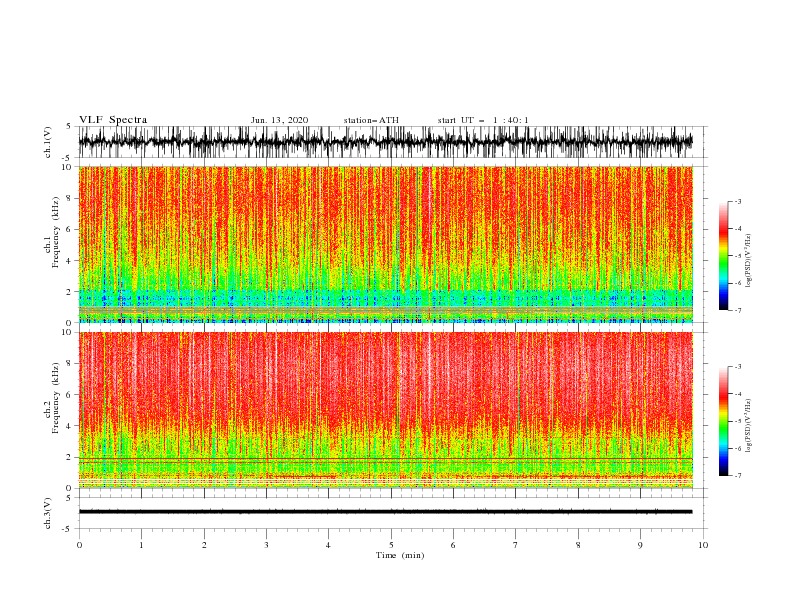Click the ch.1 voltage waveform trace at the top

coord(385,141)
